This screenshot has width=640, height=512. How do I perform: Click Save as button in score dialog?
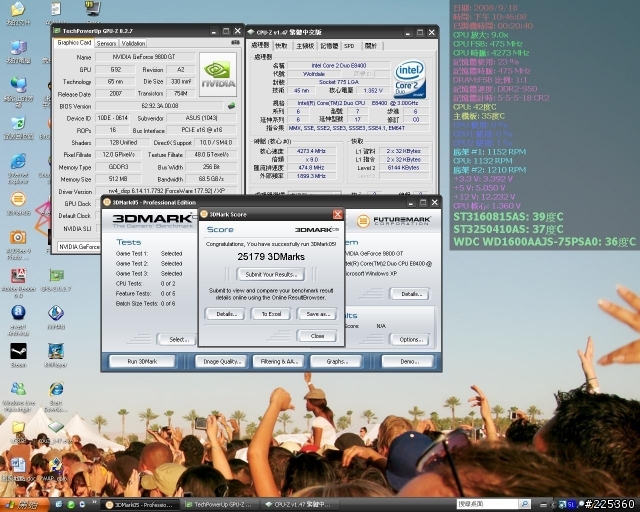(x=317, y=314)
